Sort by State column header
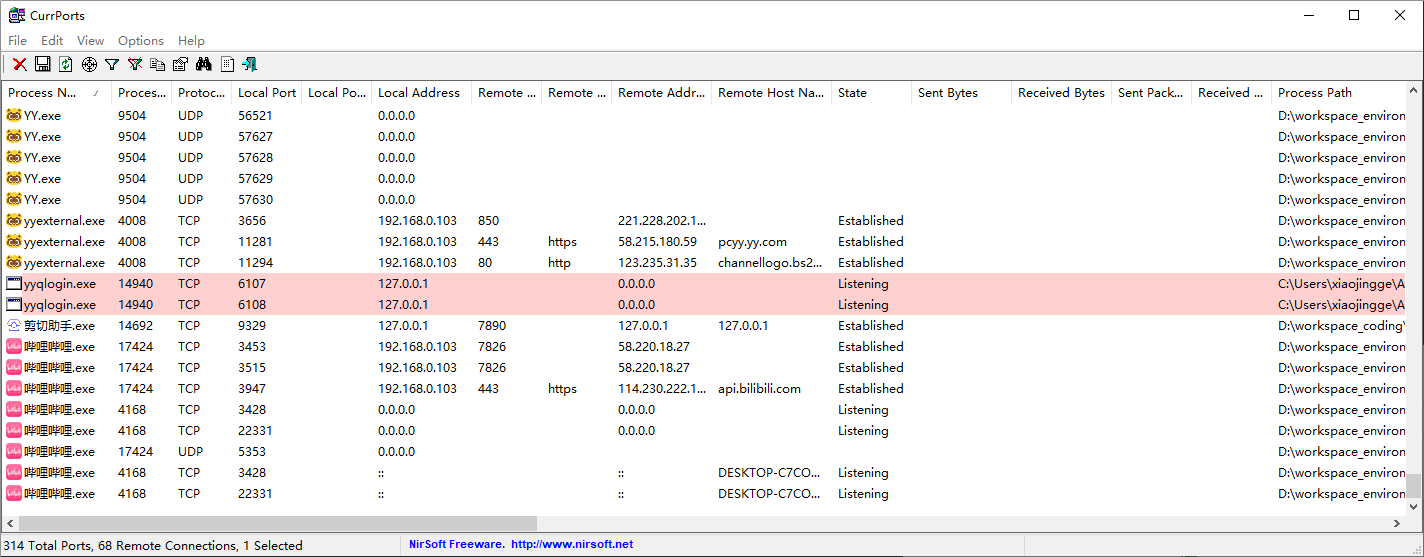Image resolution: width=1424 pixels, height=557 pixels. 872,92
